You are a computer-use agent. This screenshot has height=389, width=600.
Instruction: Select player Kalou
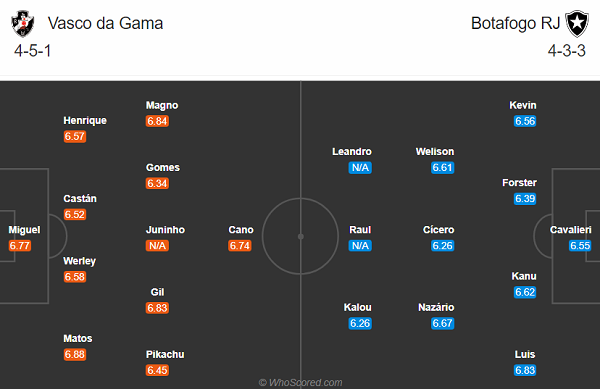[357, 307]
